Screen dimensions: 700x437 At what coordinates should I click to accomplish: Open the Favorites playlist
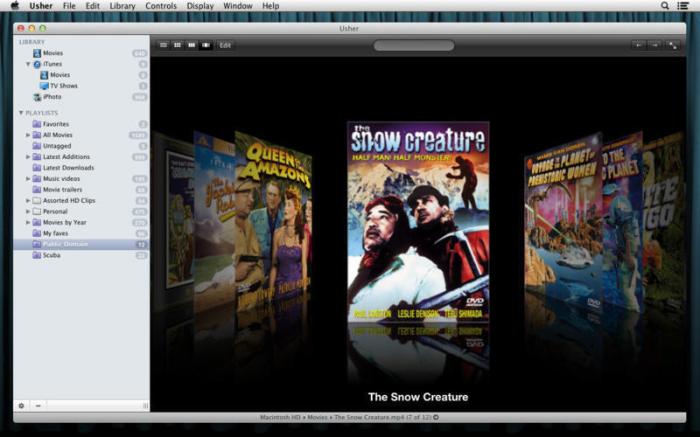[x=55, y=124]
